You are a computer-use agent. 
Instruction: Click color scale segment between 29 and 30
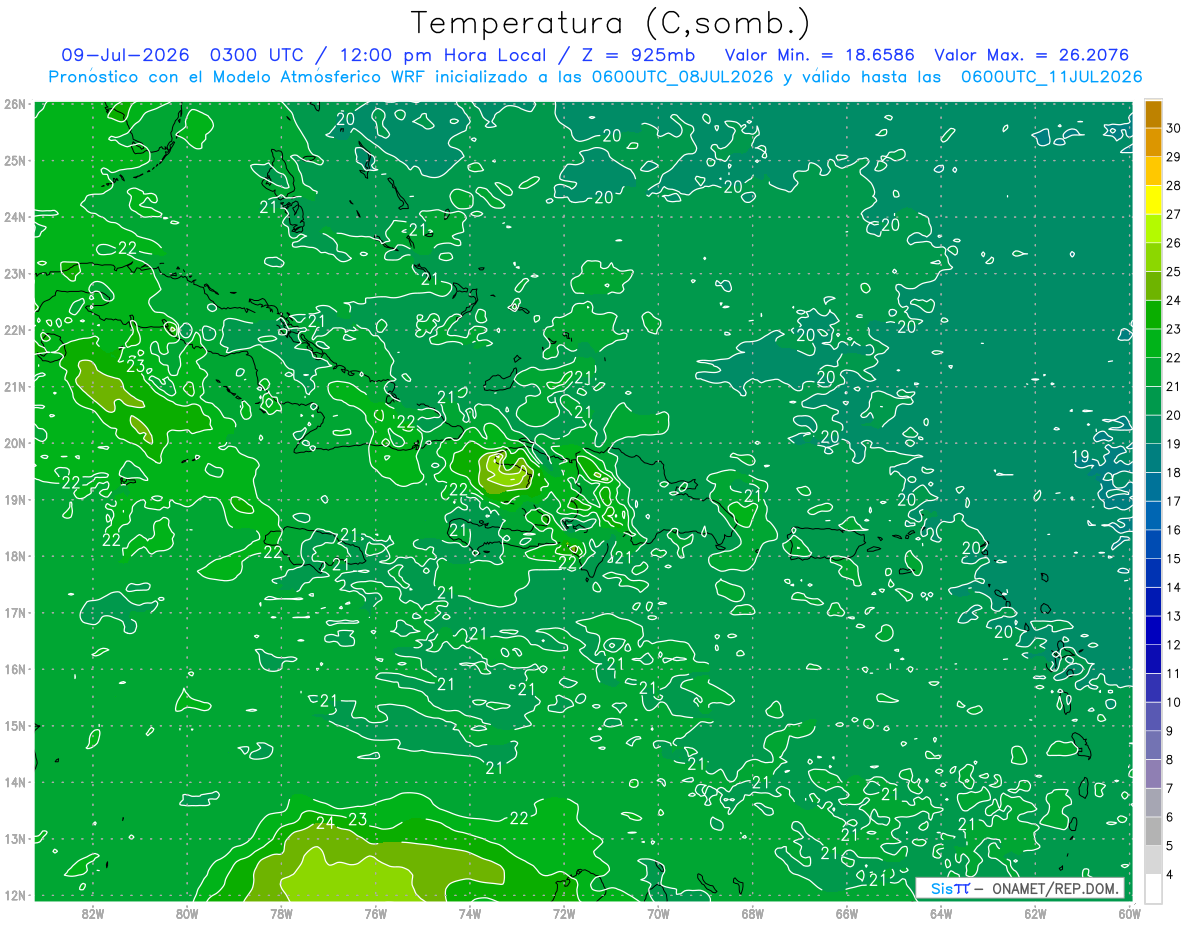(x=1153, y=142)
